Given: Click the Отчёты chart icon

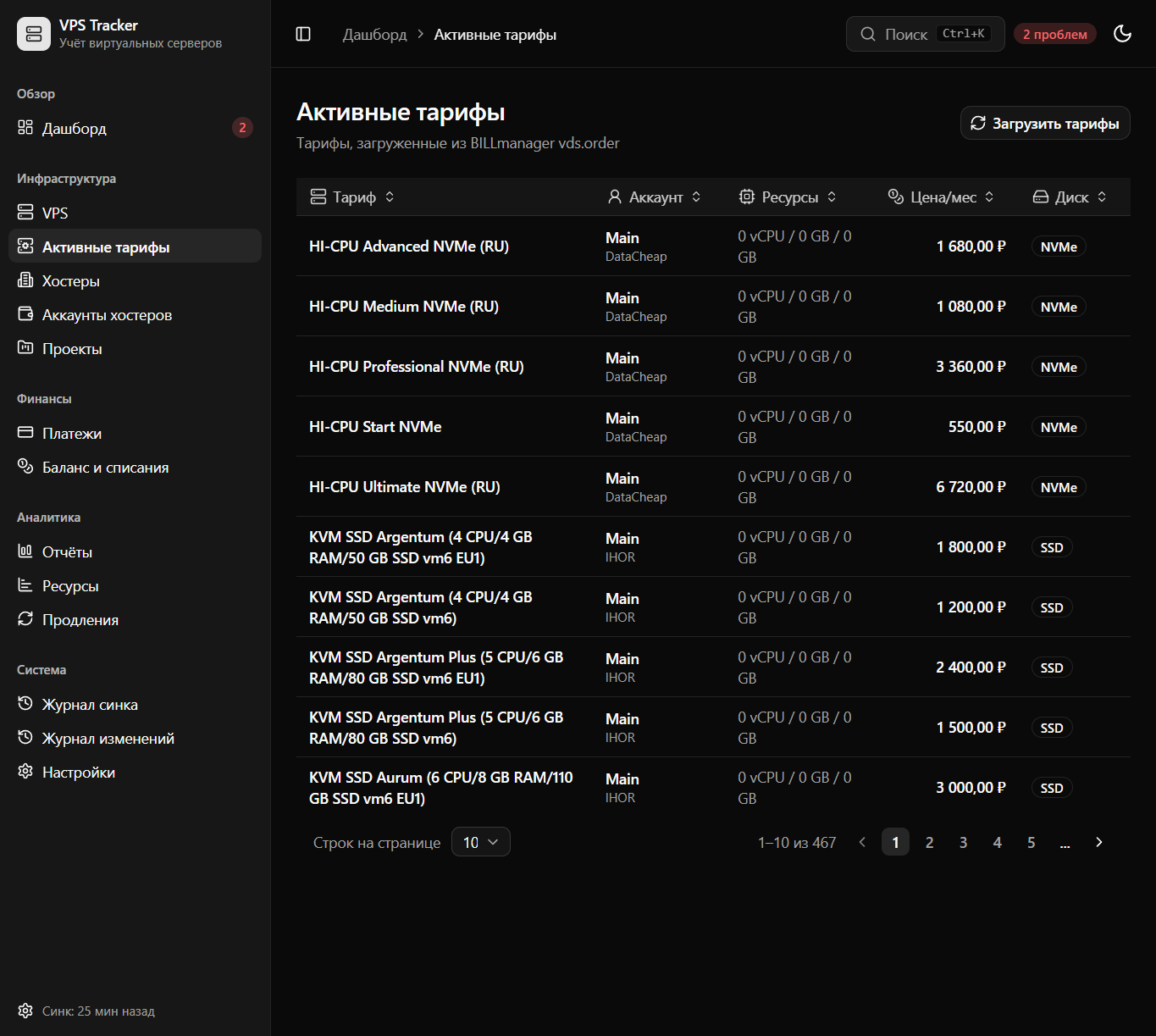Looking at the screenshot, I should click(25, 551).
